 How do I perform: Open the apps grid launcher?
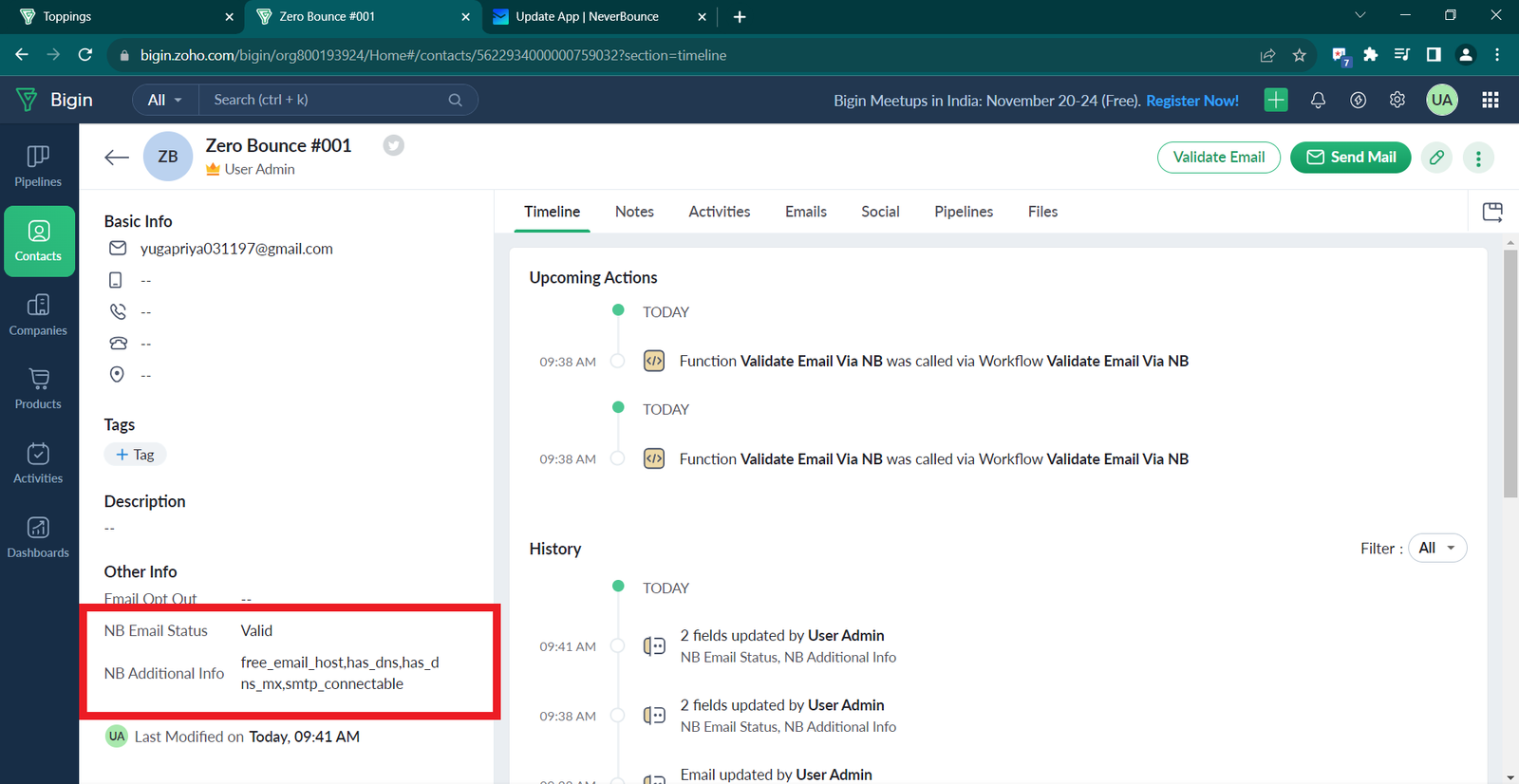pyautogui.click(x=1491, y=100)
